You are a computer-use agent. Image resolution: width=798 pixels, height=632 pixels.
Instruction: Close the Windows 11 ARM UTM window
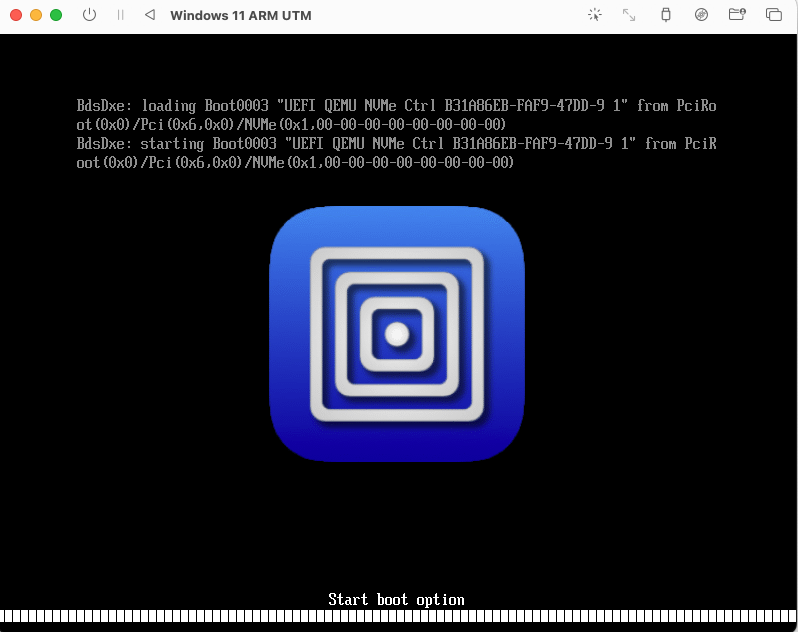coord(16,15)
